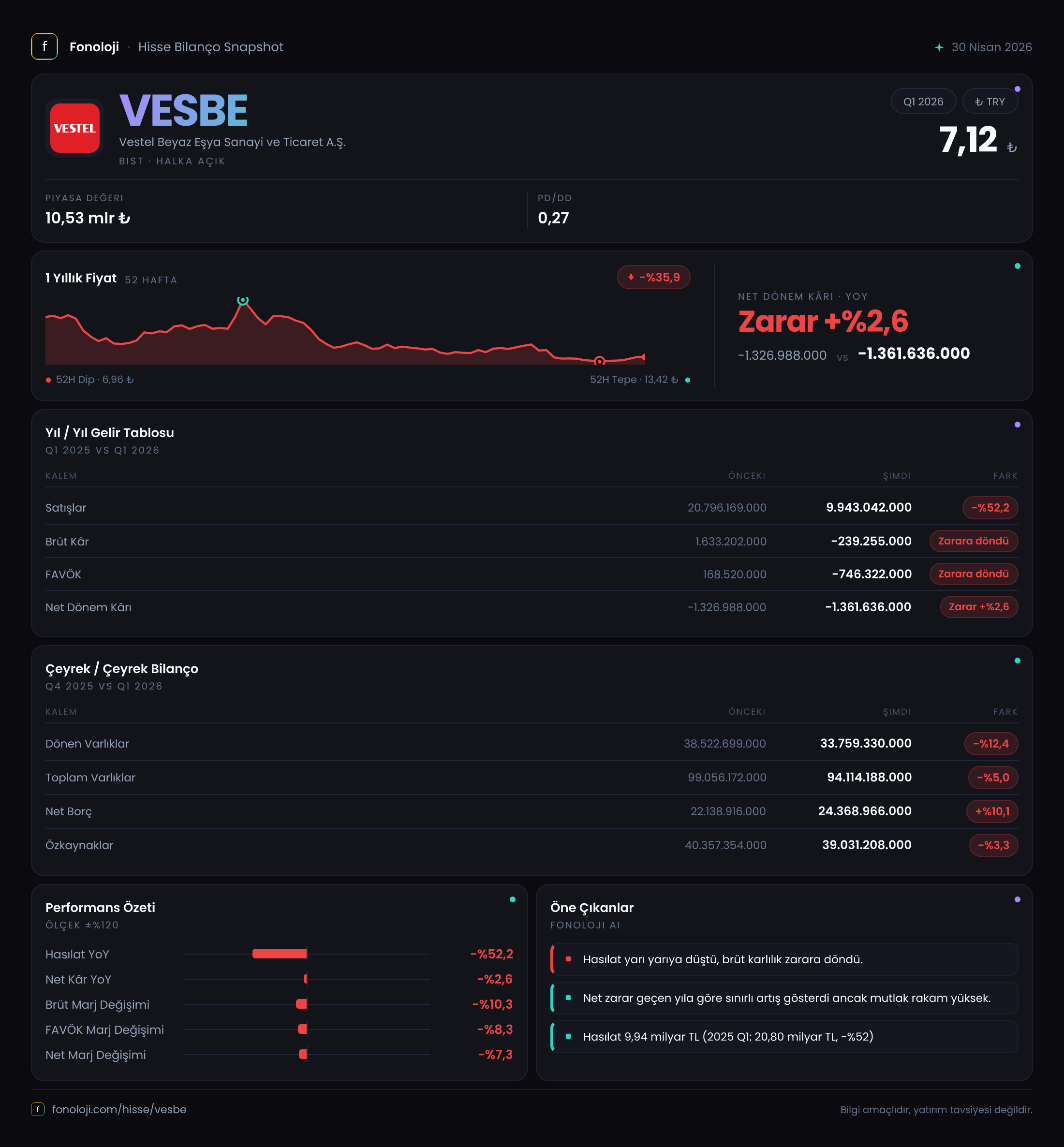Click the Satışlar current value 9.943.042.000
Viewport: 1064px width, 1147px height.
pyautogui.click(x=869, y=508)
